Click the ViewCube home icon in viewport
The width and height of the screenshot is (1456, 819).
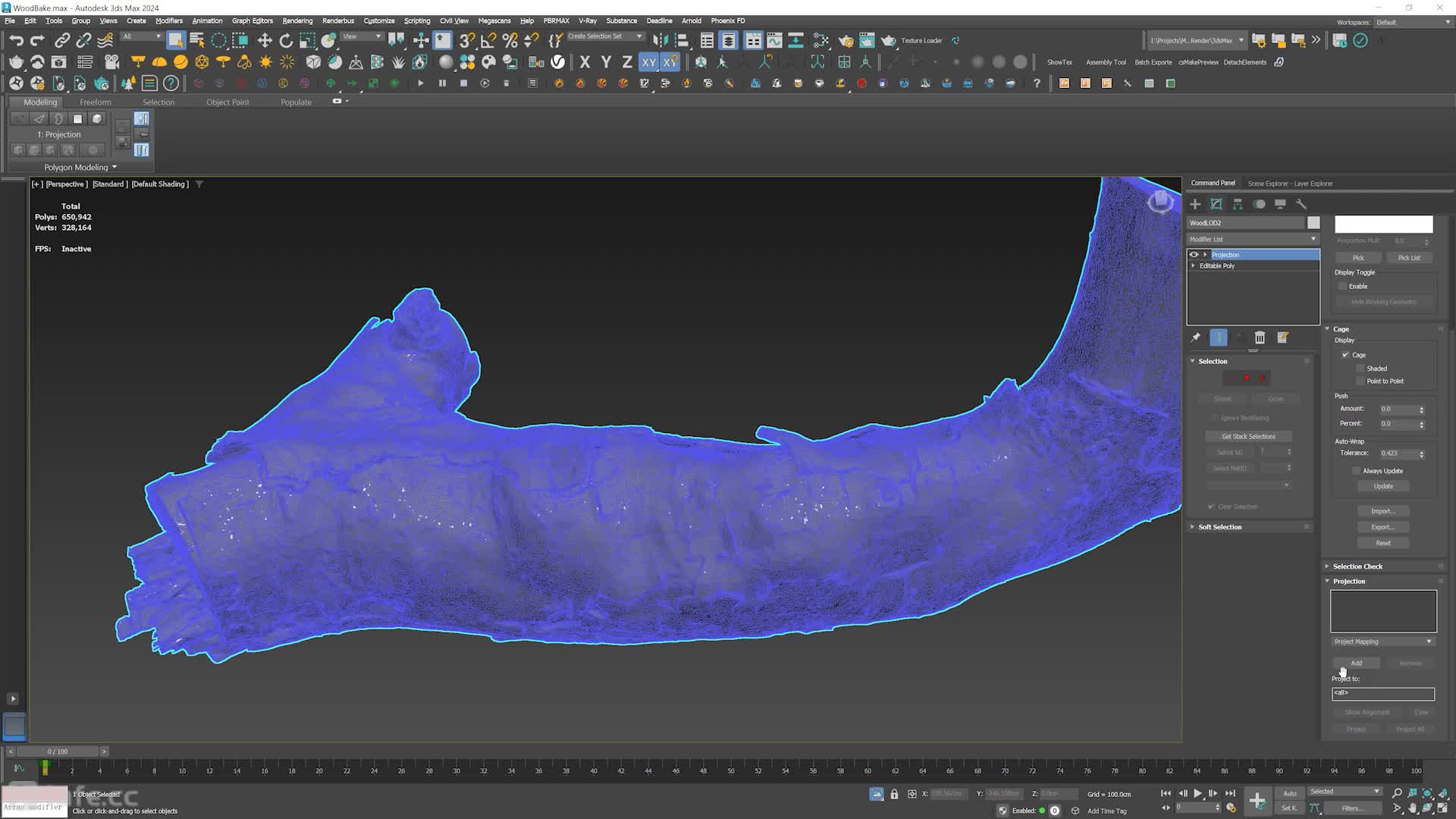click(x=1159, y=200)
